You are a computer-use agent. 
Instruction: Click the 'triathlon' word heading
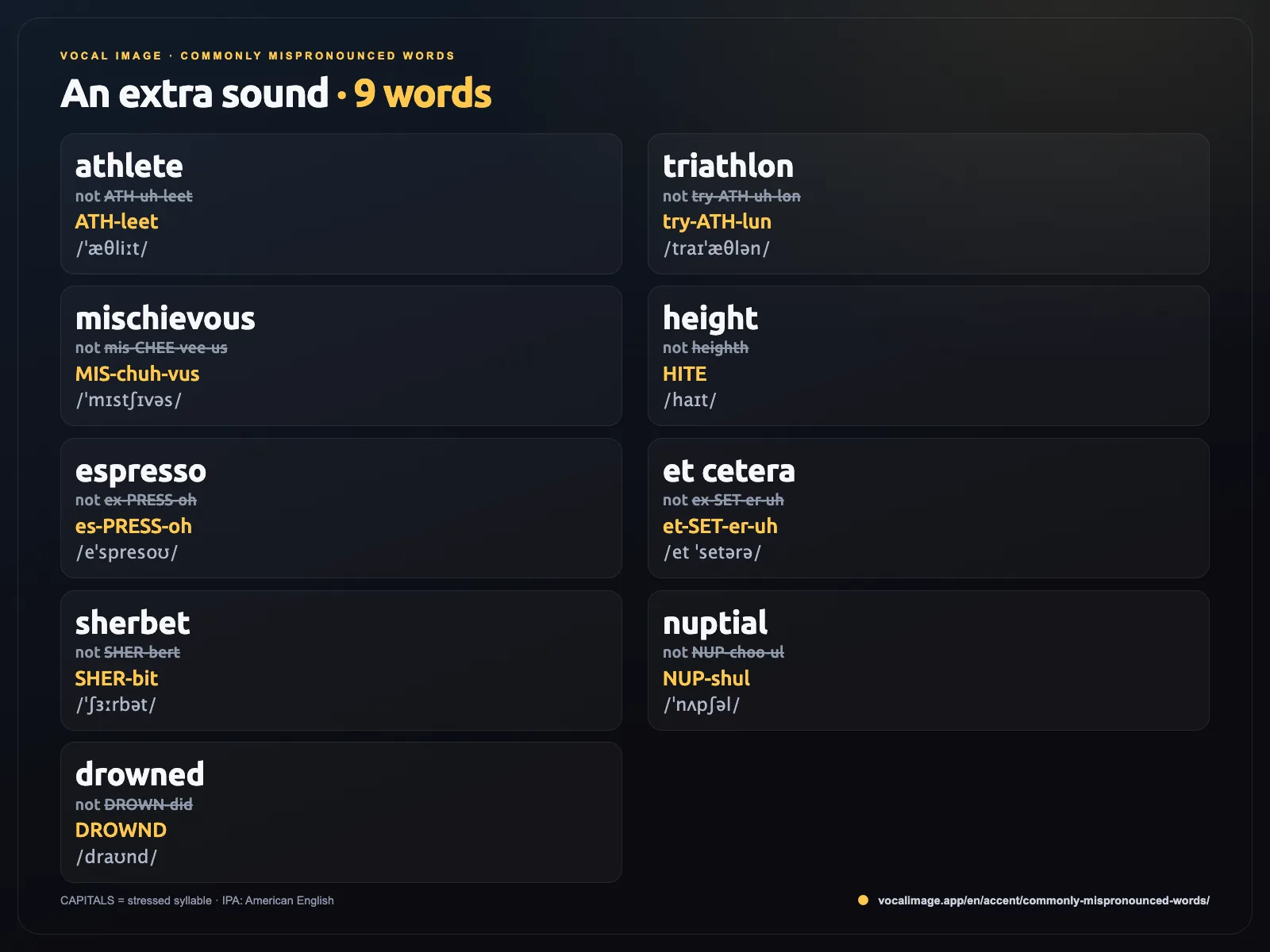point(728,166)
